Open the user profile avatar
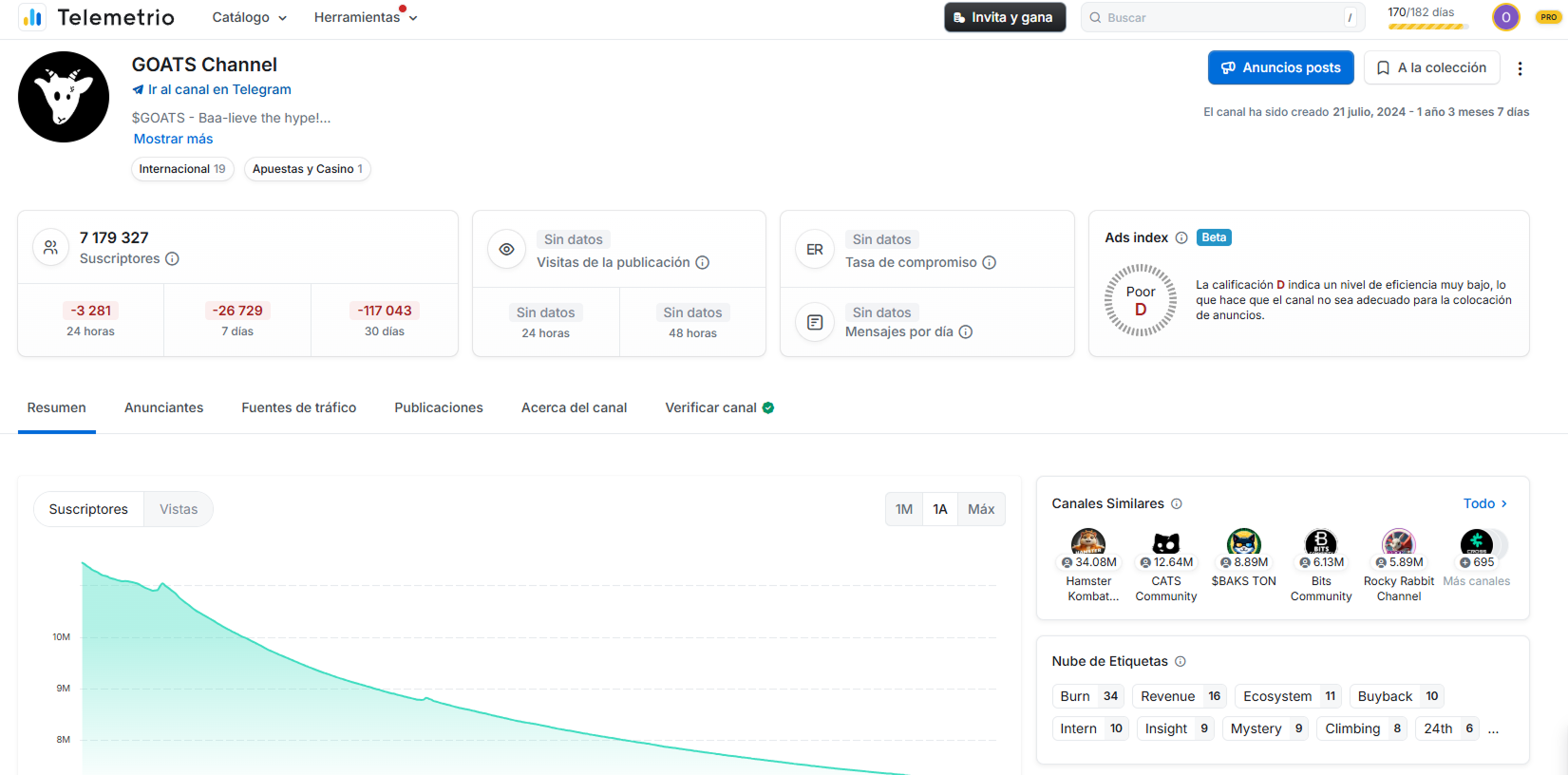Screen dimensions: 1568x775 [x=1505, y=17]
